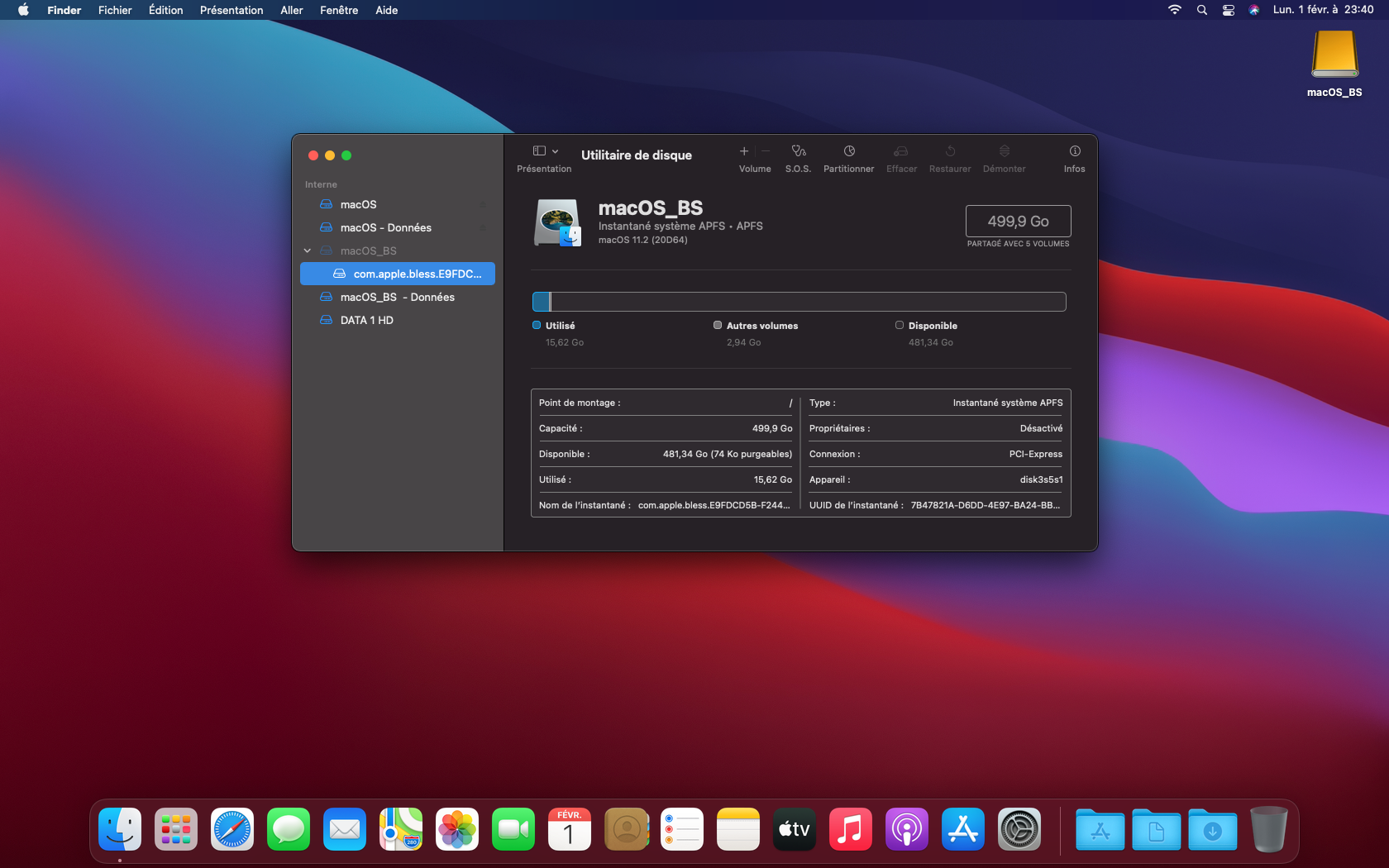Click the 499,9 Go capacity box
The width and height of the screenshot is (1389, 868).
point(1019,222)
